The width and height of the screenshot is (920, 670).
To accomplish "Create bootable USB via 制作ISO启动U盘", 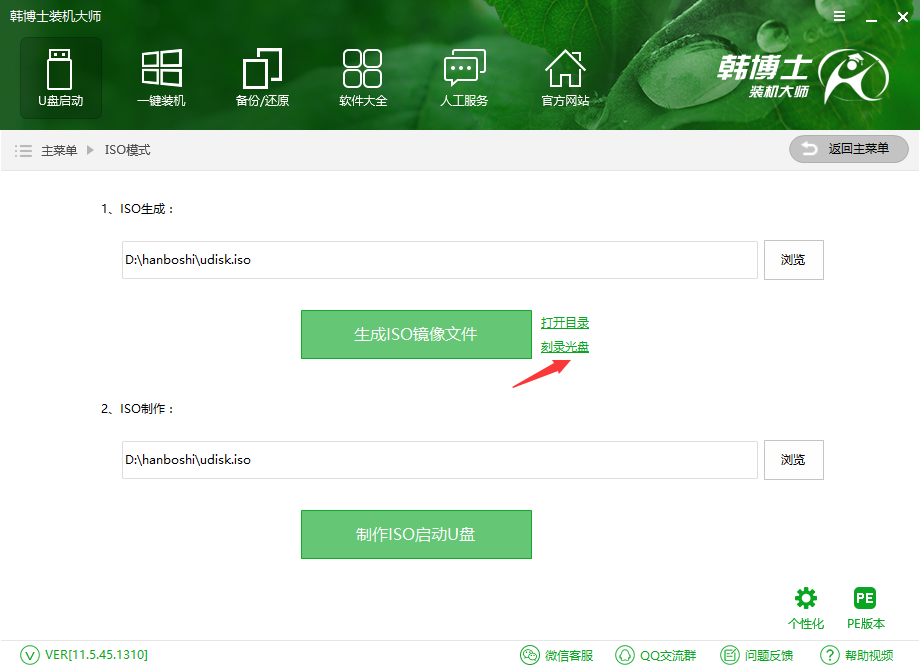I will click(x=416, y=534).
